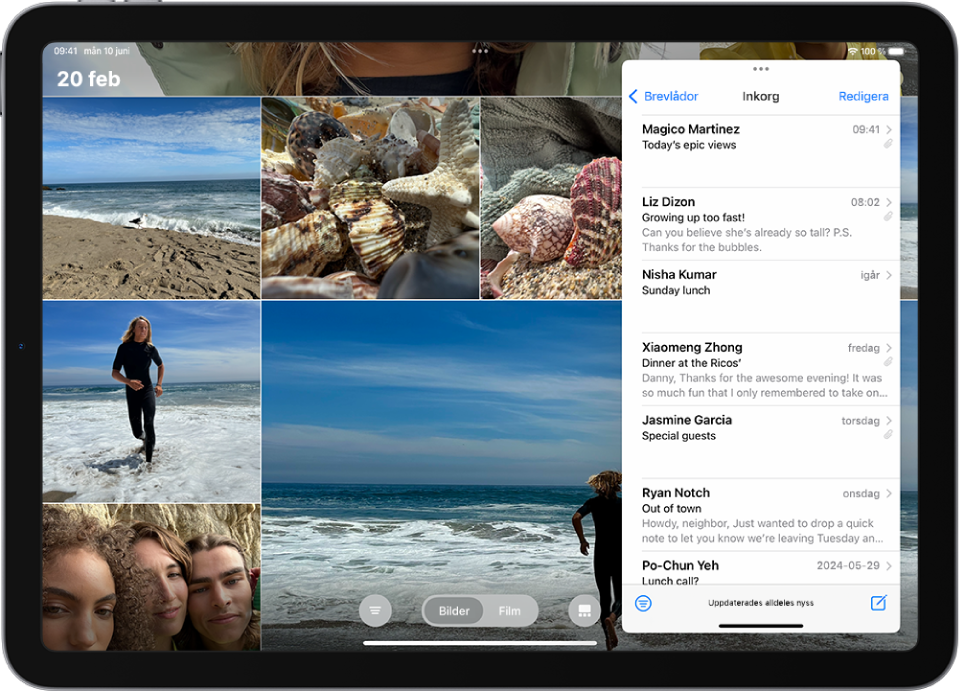
Task: Tap the filter mailbox icon in Mail
Action: point(643,603)
